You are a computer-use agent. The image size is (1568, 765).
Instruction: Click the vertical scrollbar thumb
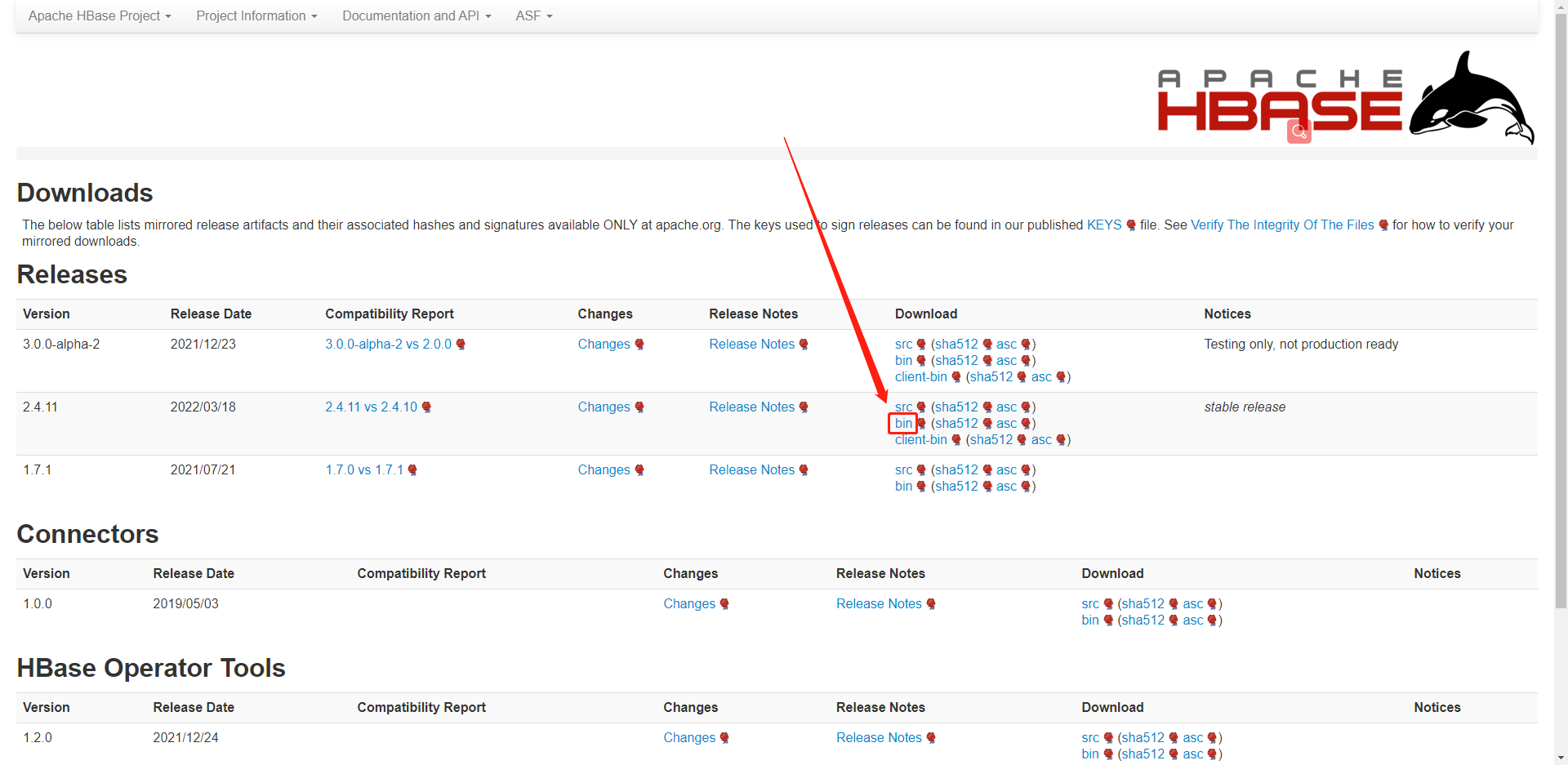(x=1561, y=310)
